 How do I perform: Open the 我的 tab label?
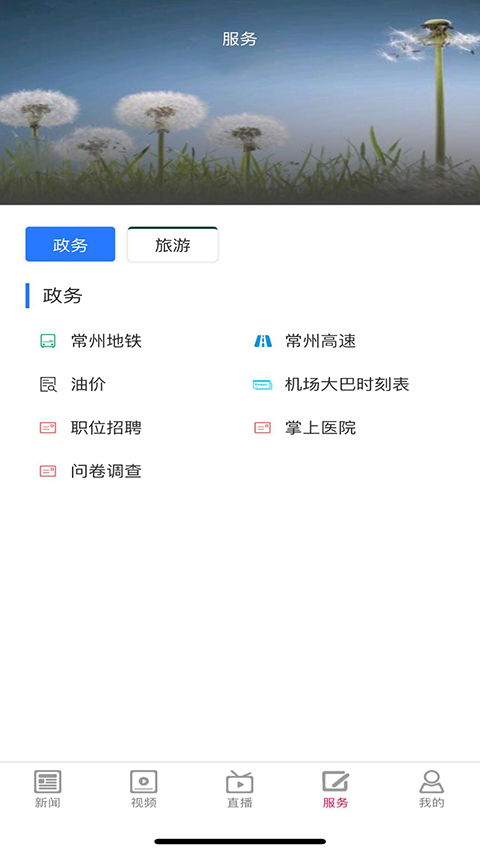(432, 803)
